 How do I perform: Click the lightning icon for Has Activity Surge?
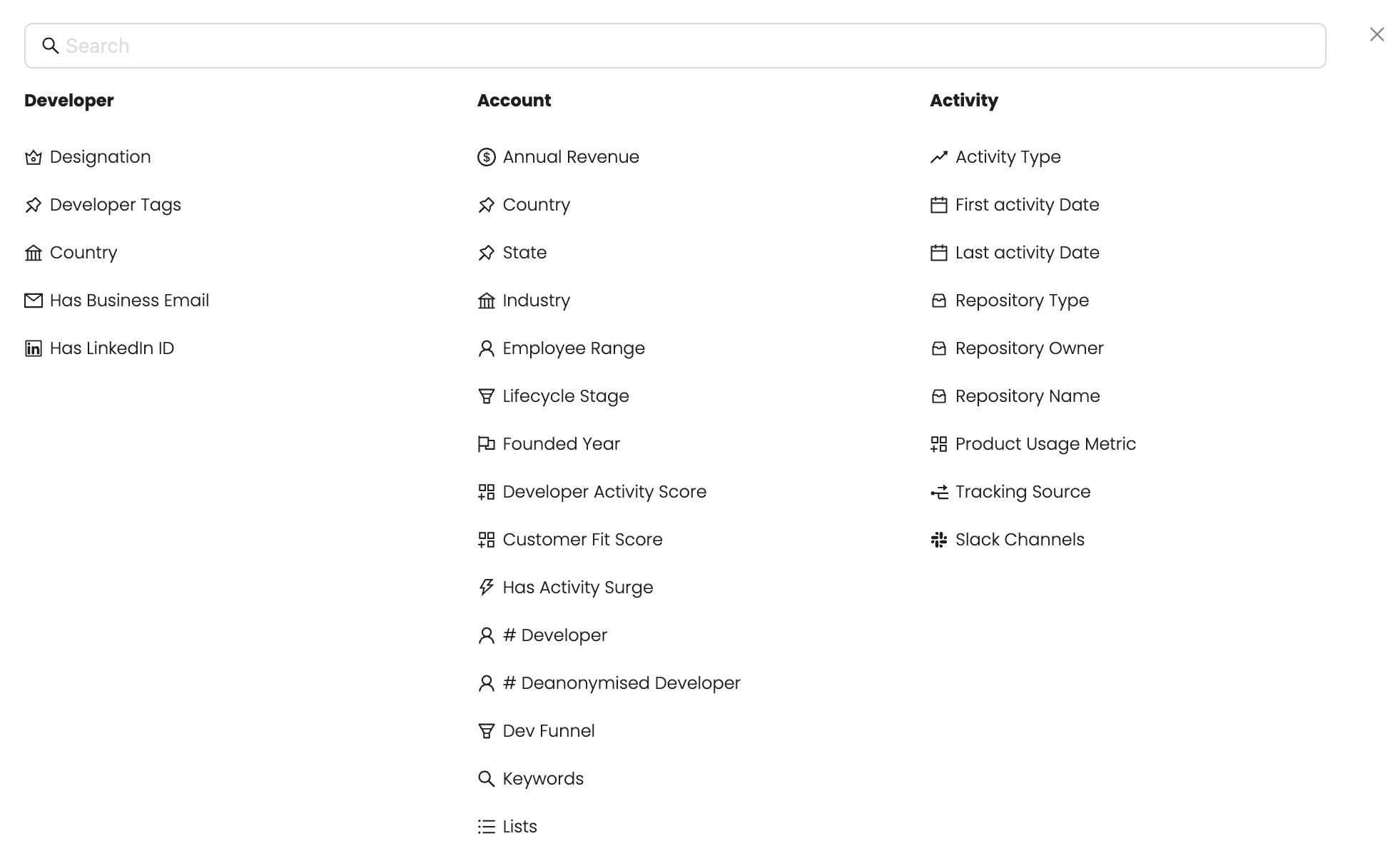(486, 588)
